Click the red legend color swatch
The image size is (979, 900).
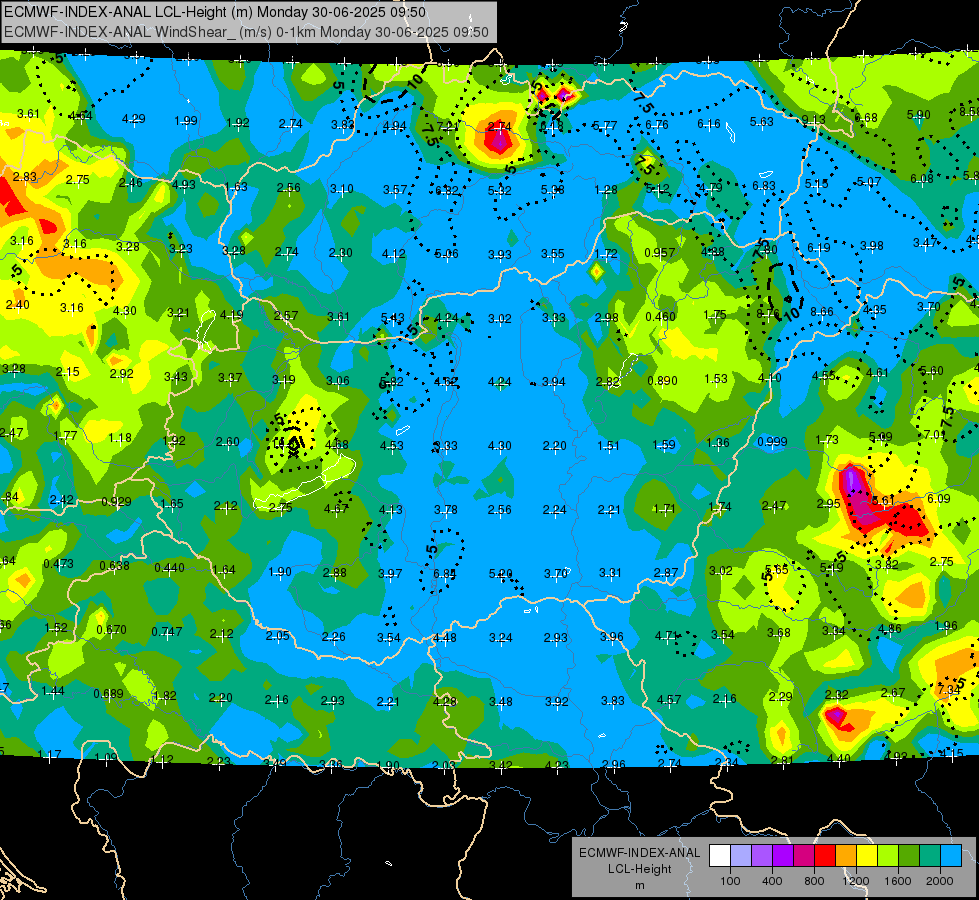[x=825, y=855]
